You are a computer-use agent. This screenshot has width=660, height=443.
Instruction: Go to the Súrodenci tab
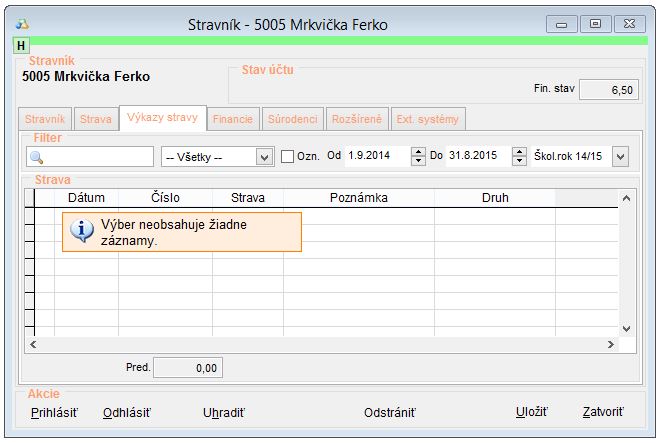[292, 119]
